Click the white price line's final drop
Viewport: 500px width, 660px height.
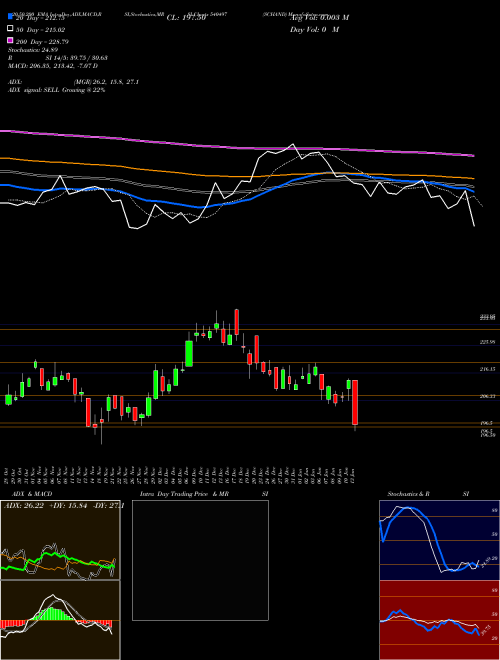(470, 209)
